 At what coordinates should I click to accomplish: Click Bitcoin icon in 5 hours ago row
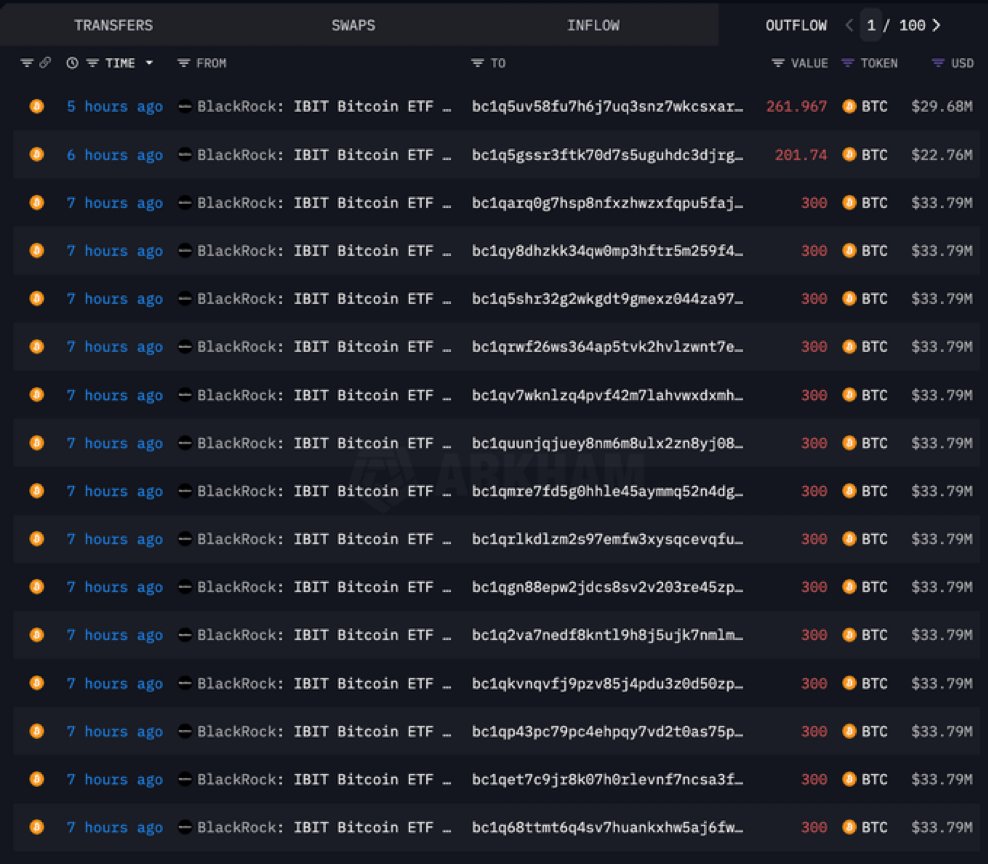37,106
